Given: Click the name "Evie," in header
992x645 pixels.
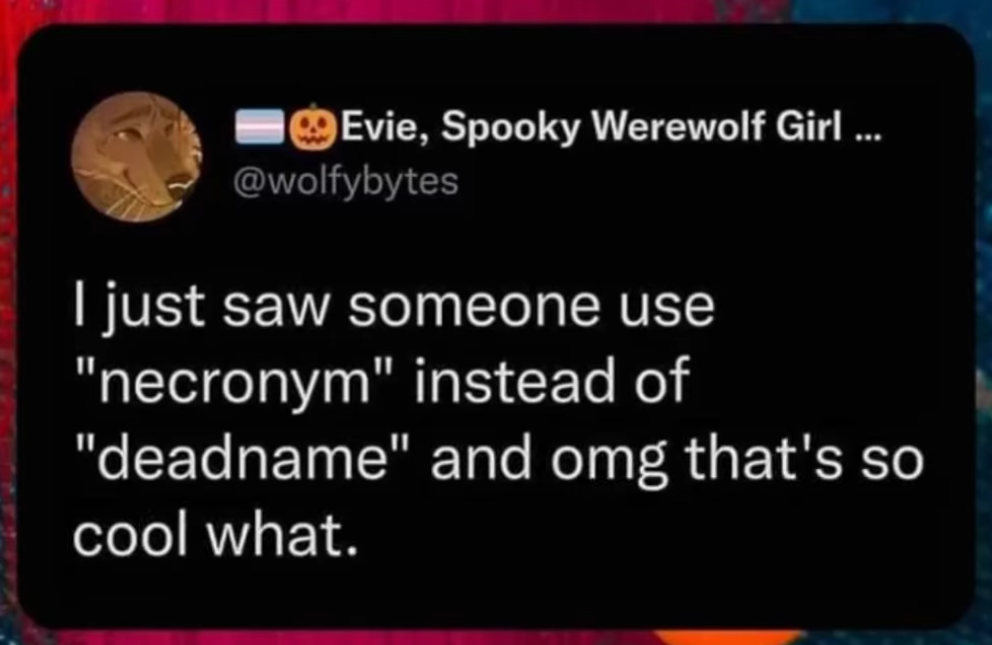Looking at the screenshot, I should tap(387, 127).
